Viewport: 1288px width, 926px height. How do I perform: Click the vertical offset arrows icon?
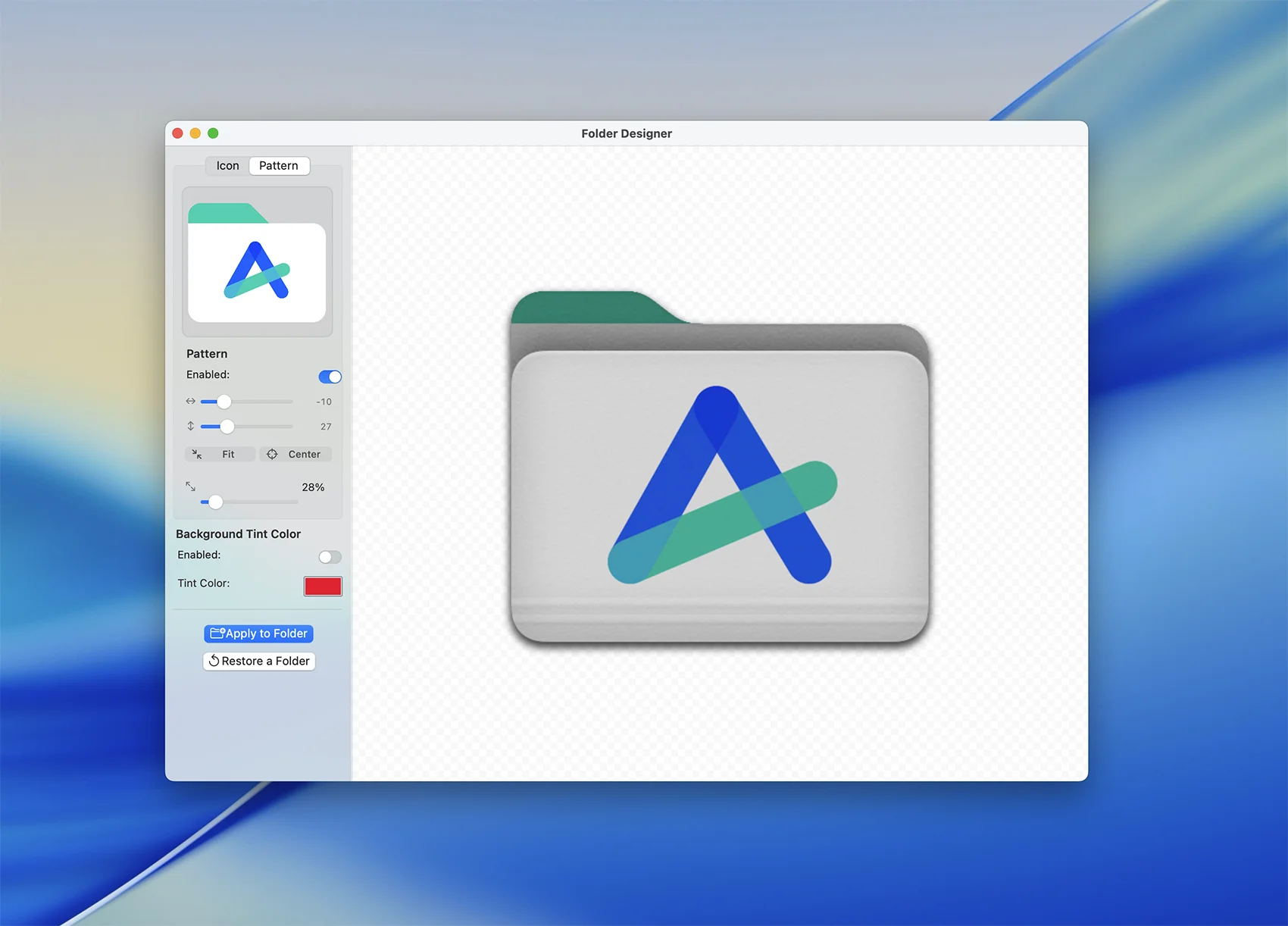click(x=191, y=427)
